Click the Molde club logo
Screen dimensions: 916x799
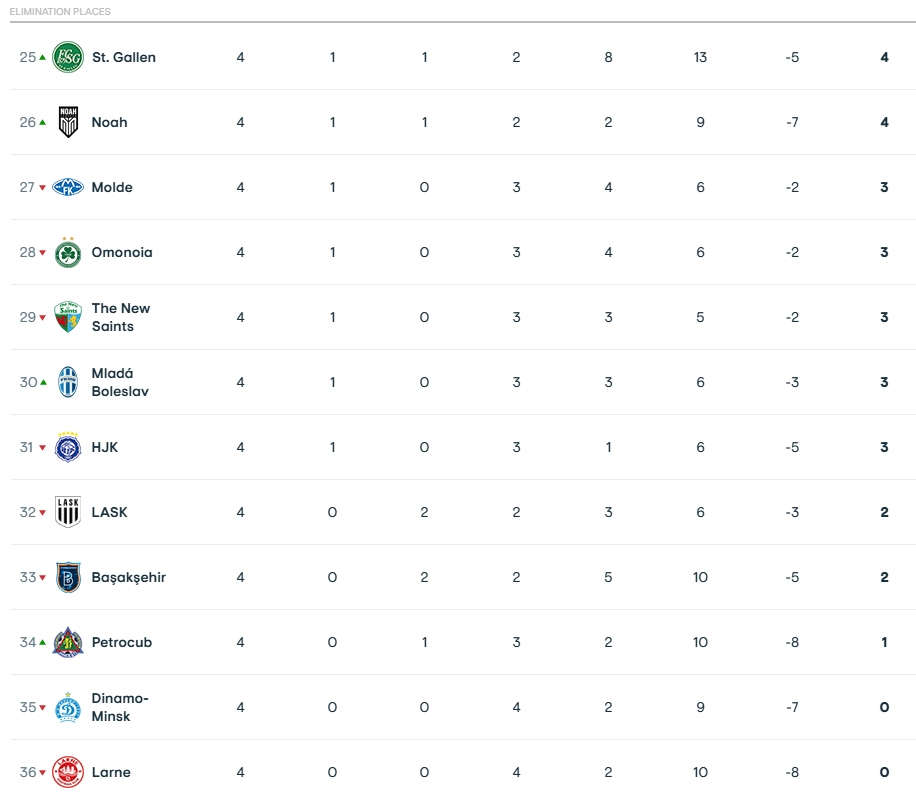68,187
